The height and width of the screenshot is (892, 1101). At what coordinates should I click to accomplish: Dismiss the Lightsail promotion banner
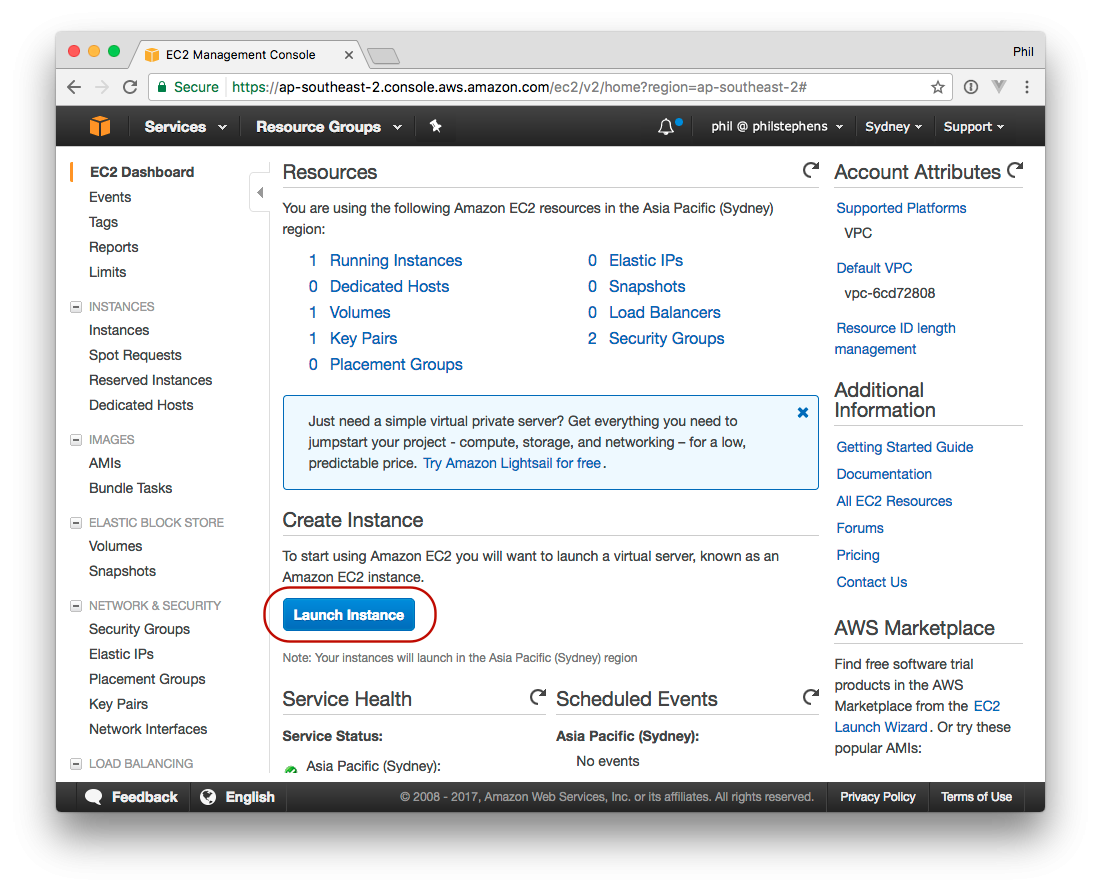(802, 412)
